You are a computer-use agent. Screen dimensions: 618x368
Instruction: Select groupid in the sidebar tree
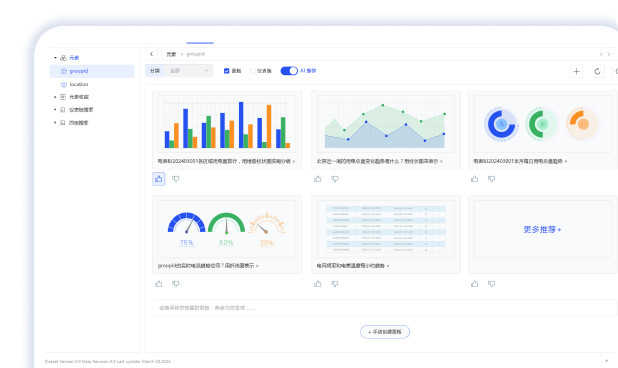click(92, 71)
